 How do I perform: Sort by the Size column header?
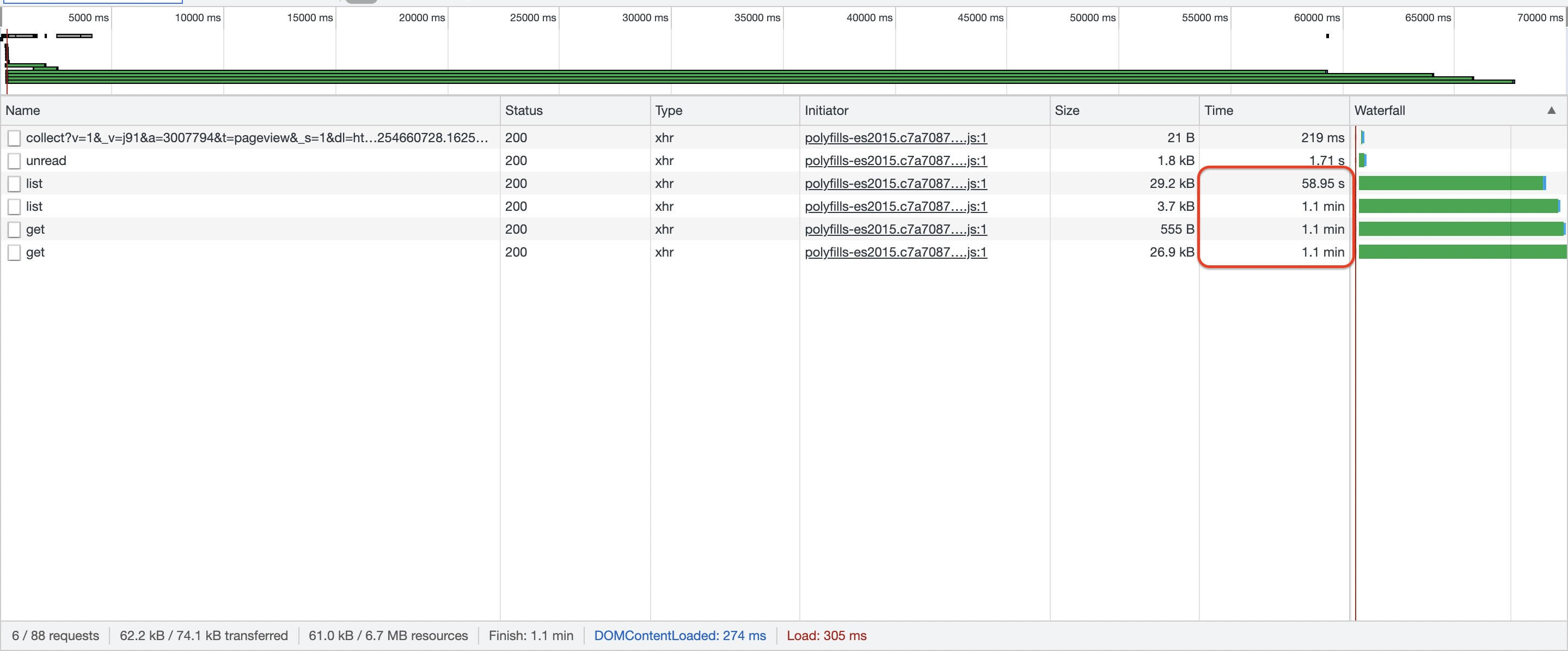[x=1067, y=110]
